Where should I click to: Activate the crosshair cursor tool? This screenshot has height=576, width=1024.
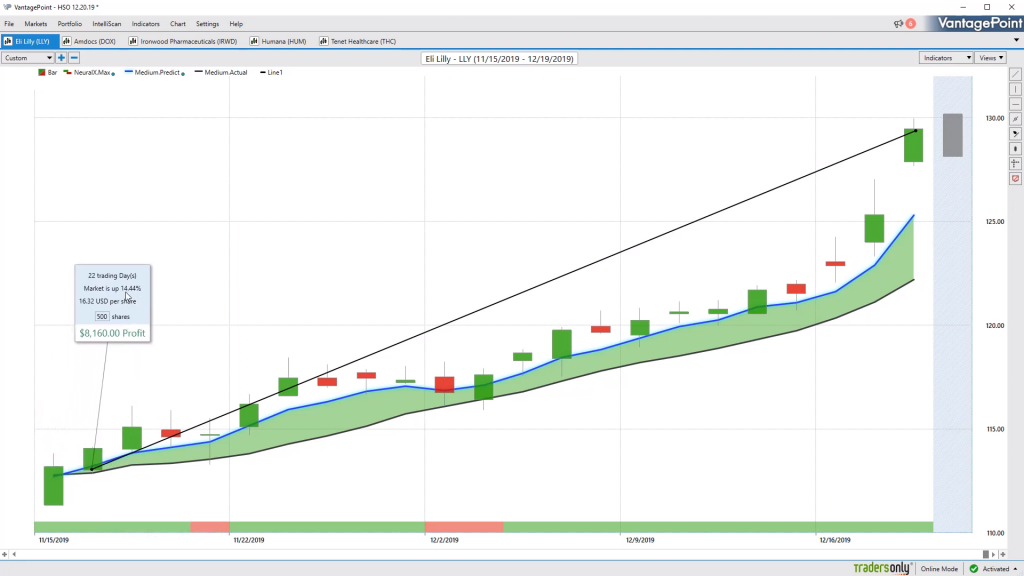point(1016,164)
